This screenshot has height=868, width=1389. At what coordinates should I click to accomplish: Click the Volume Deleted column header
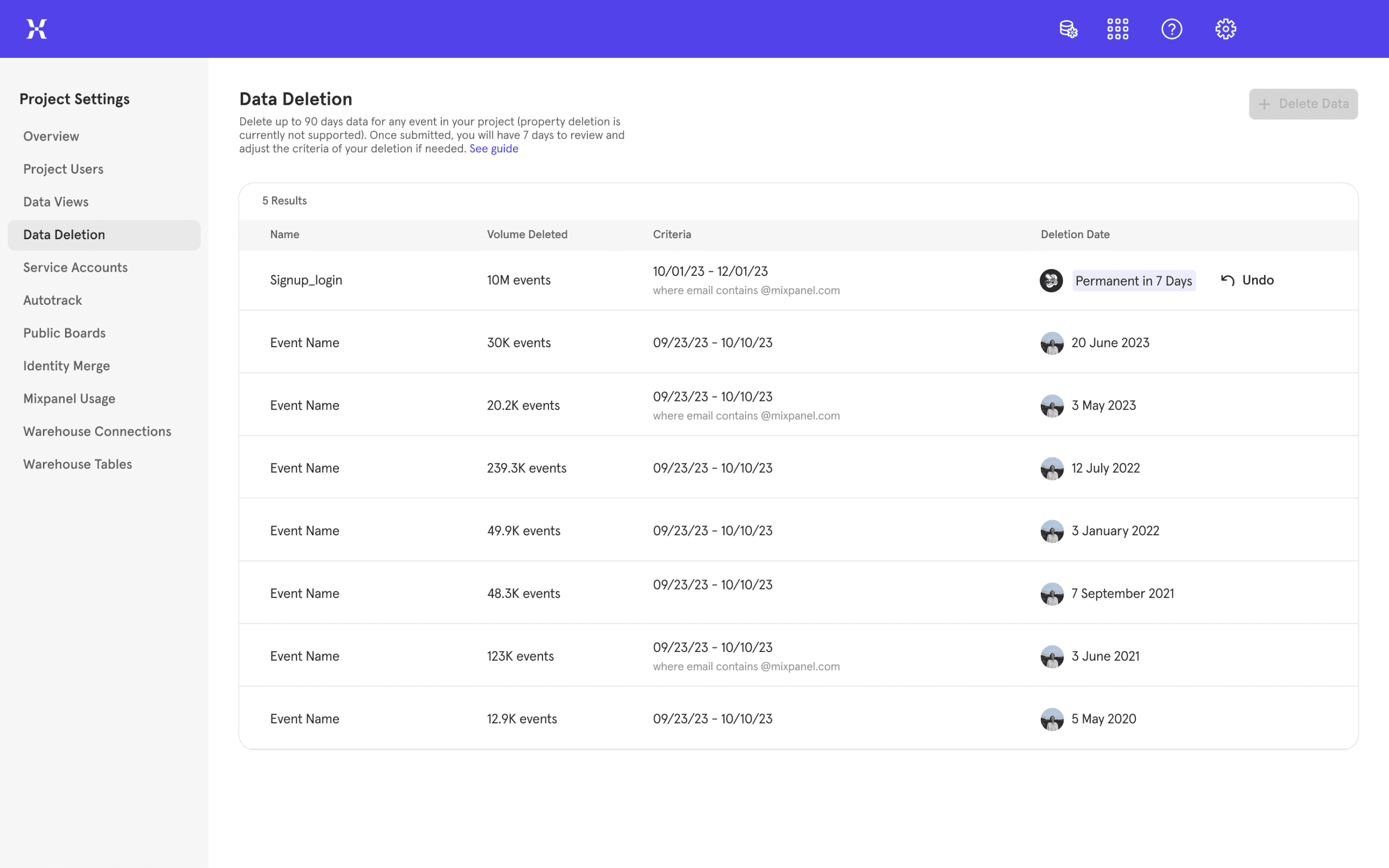(527, 234)
